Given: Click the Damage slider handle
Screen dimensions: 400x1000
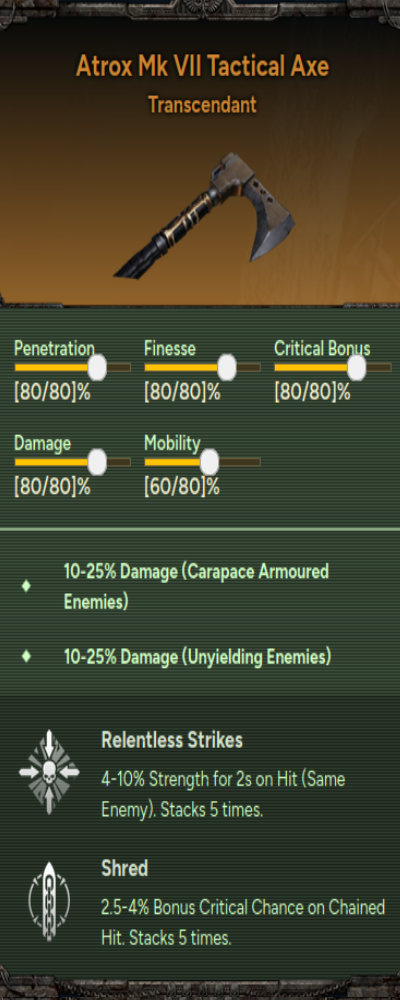Looking at the screenshot, I should [97, 462].
